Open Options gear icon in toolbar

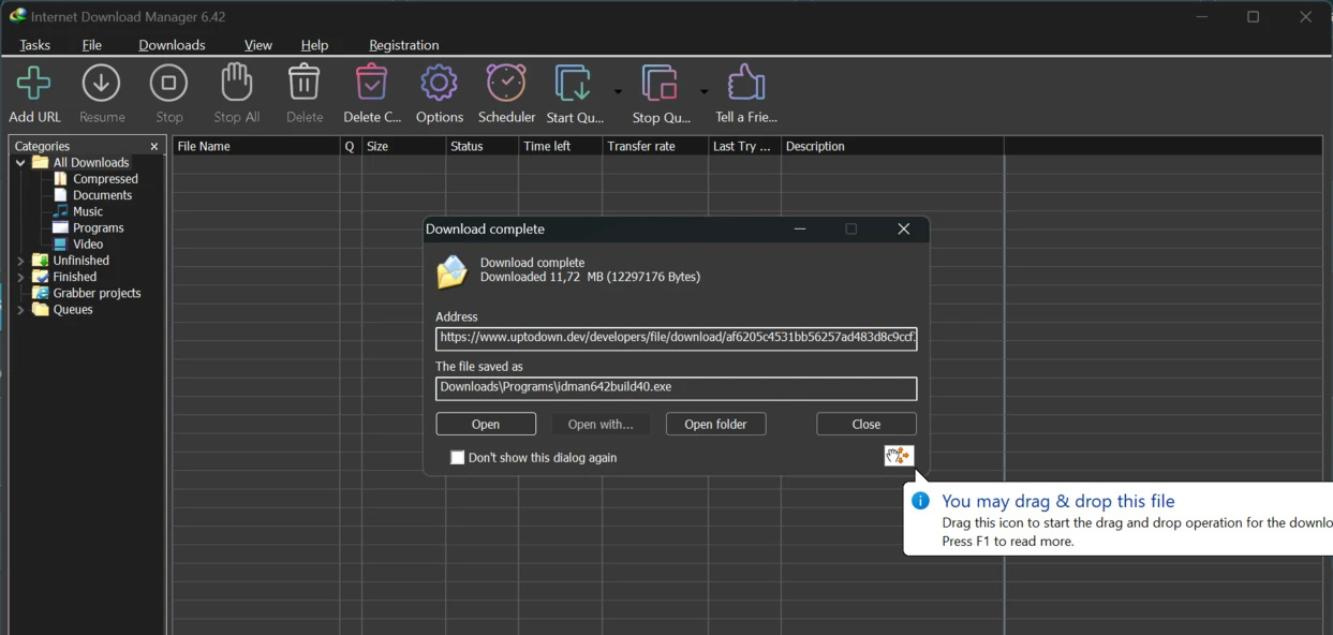click(439, 84)
